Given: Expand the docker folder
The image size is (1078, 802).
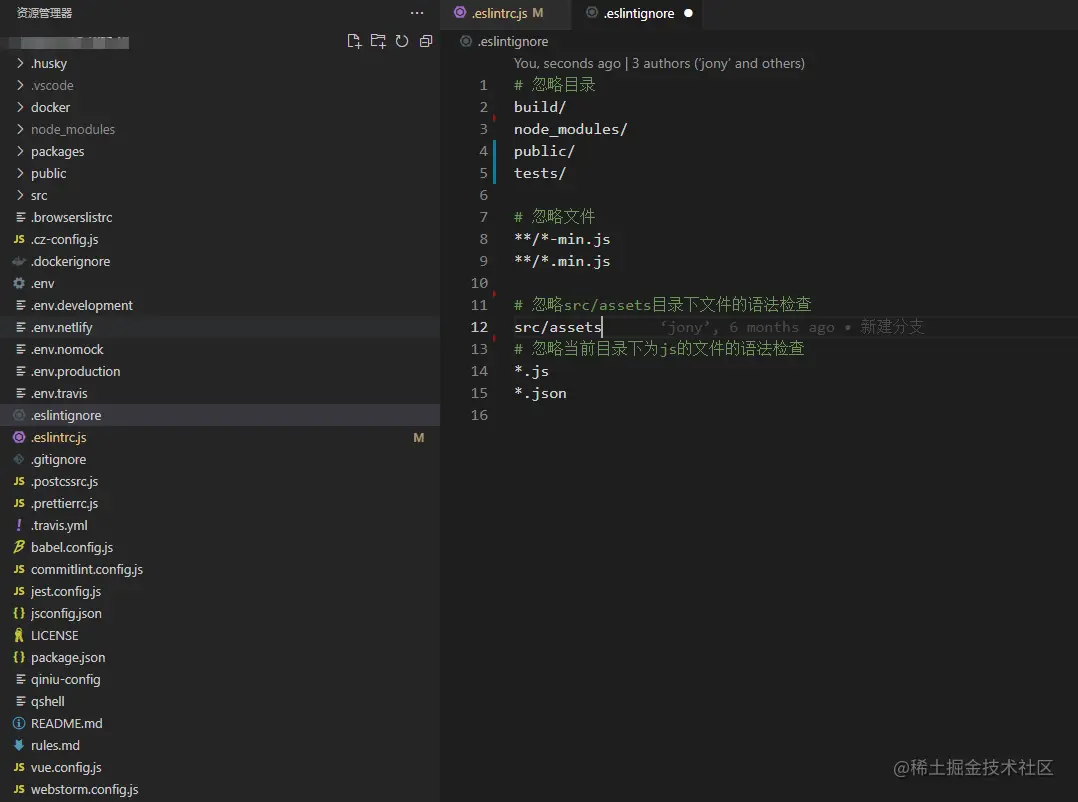Looking at the screenshot, I should point(20,107).
